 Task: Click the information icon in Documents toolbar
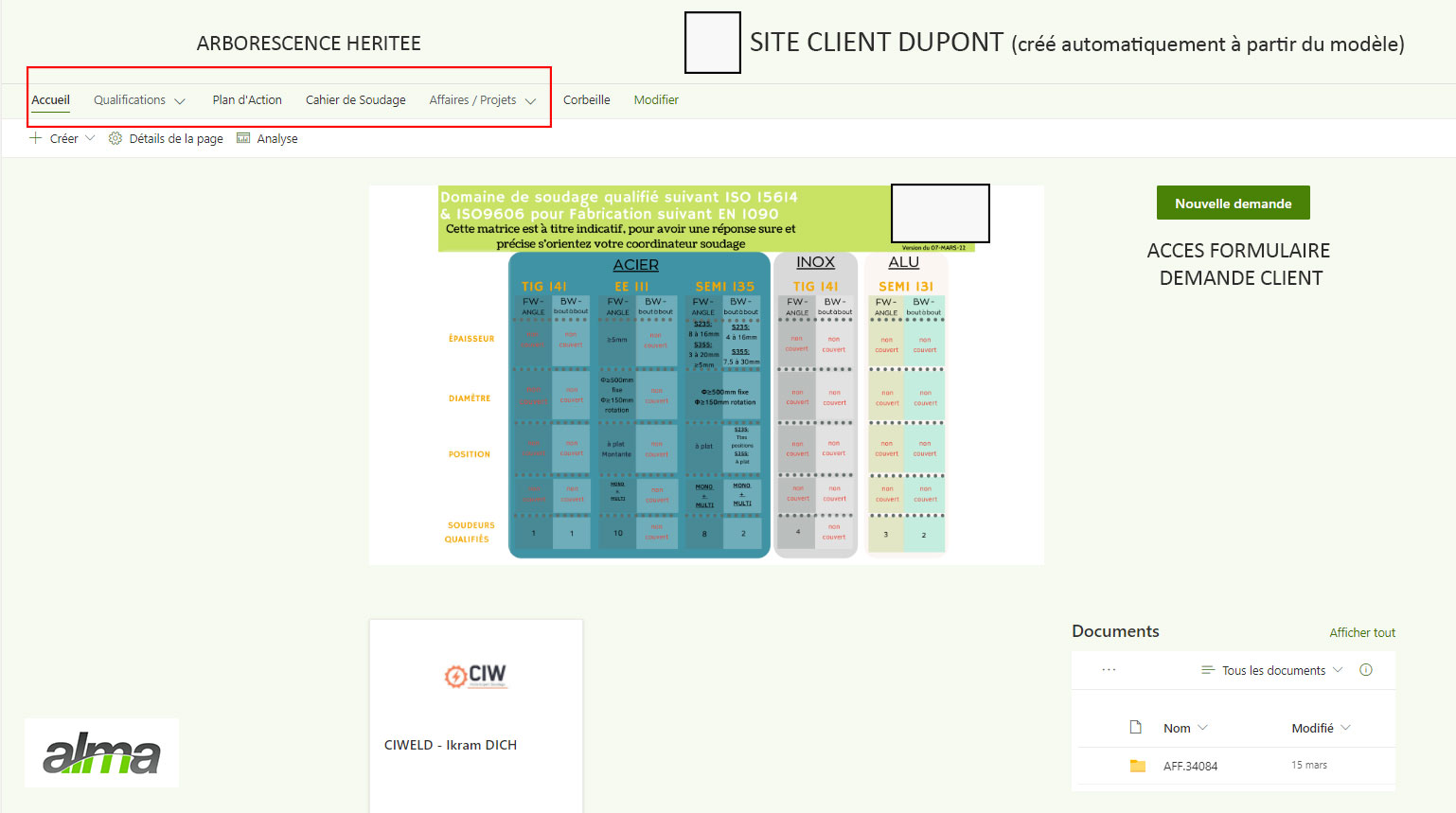(x=1366, y=670)
